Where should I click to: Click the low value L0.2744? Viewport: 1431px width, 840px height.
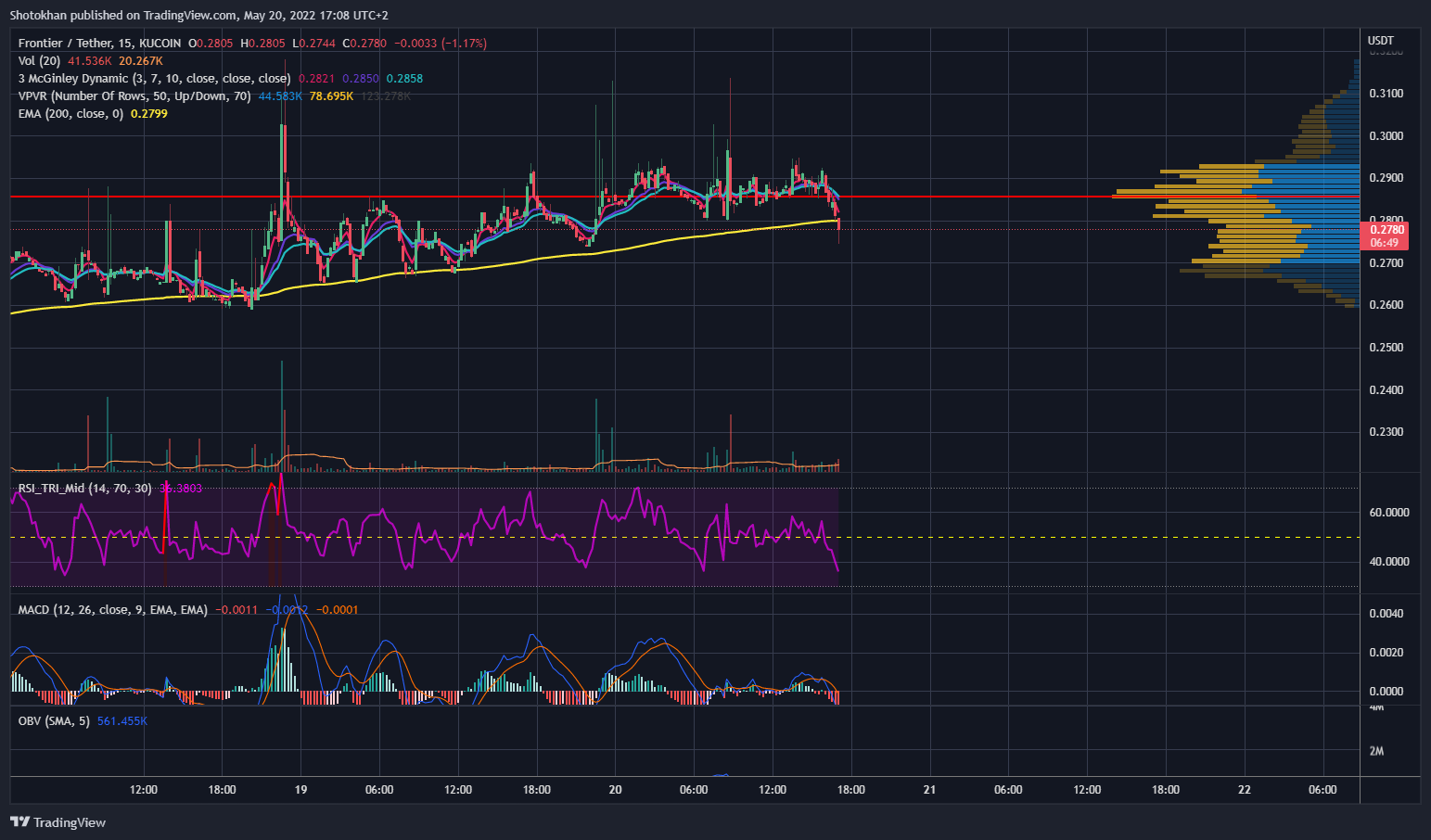point(313,44)
